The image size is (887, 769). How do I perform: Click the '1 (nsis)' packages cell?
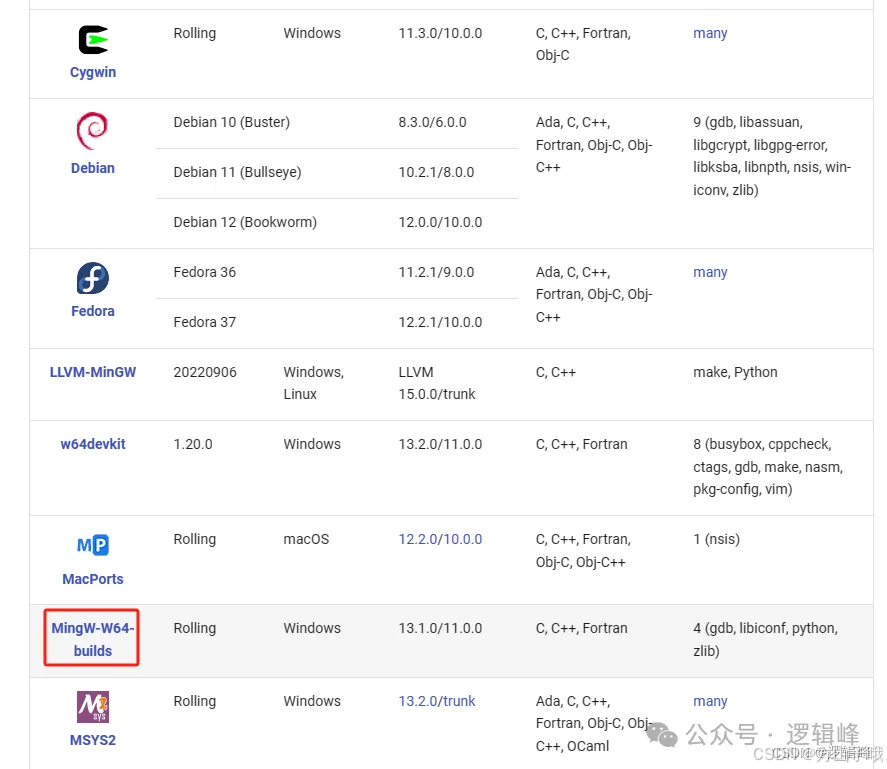coord(716,539)
